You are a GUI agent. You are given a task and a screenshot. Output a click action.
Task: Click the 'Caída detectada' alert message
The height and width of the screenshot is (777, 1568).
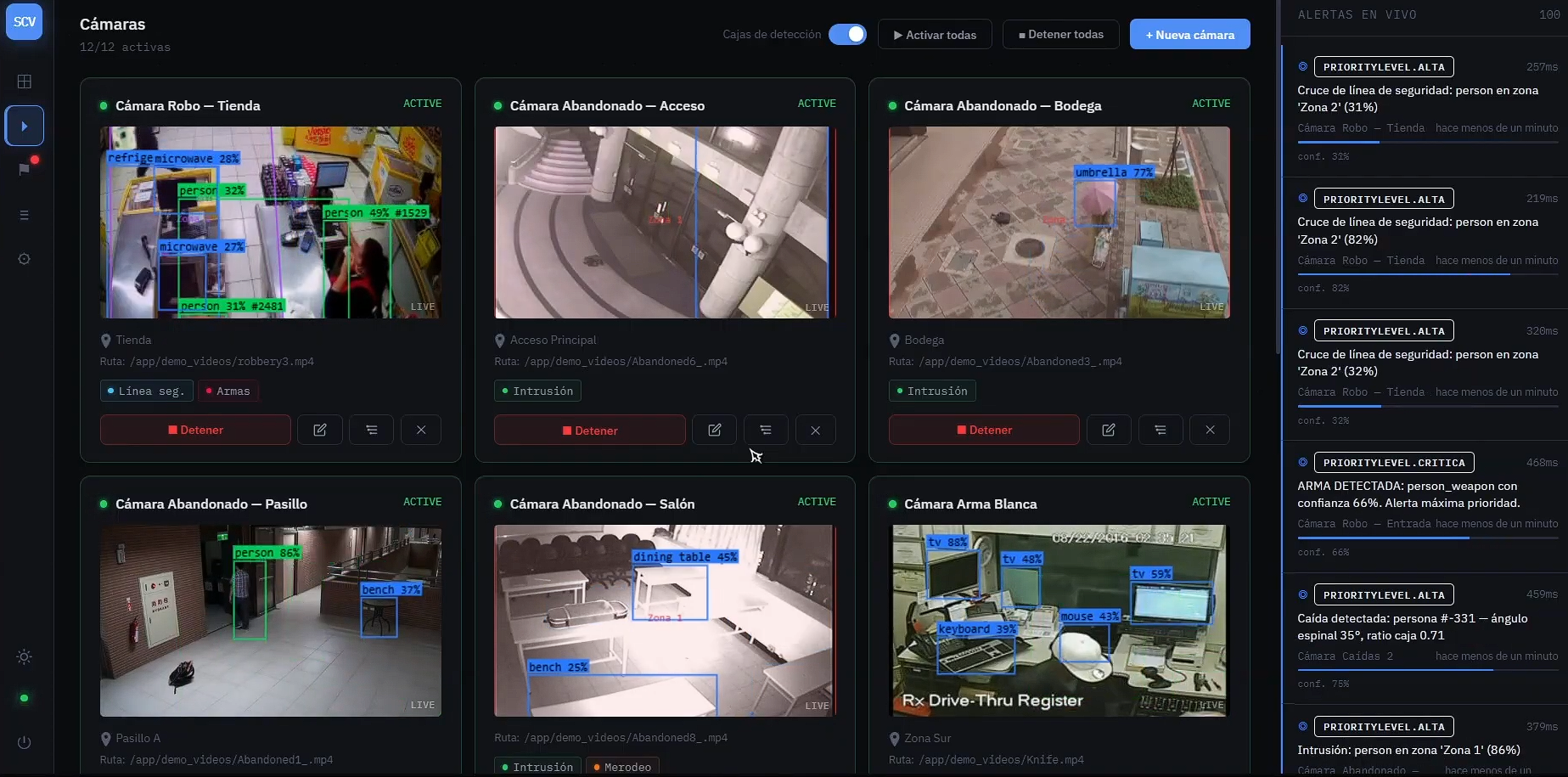tap(1413, 627)
